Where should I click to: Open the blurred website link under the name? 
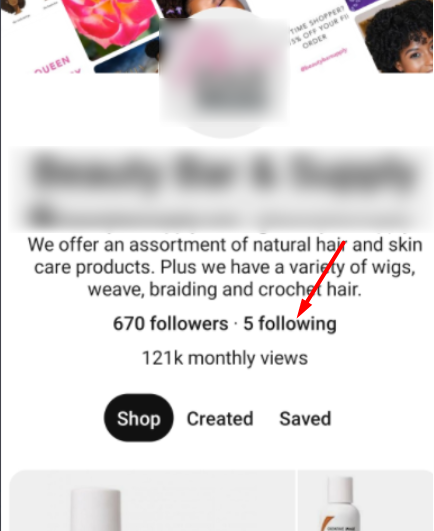click(x=333, y=218)
